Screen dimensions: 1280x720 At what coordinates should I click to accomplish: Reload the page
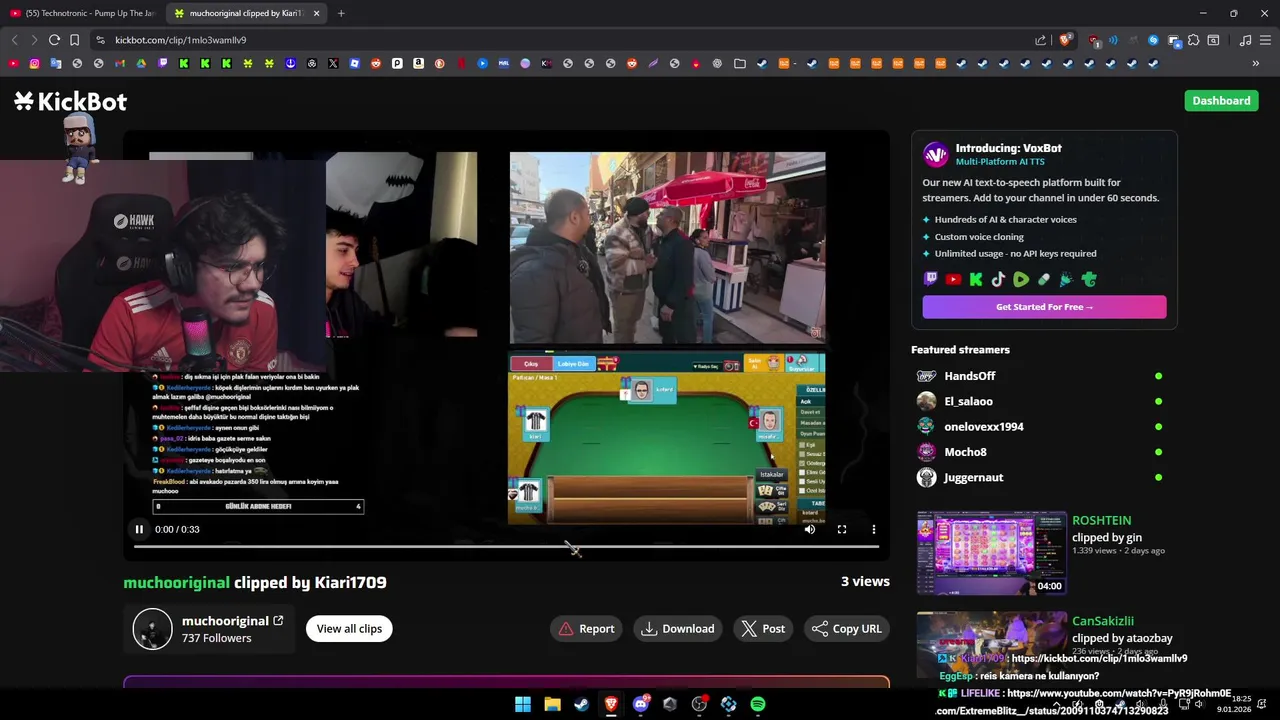pos(54,40)
